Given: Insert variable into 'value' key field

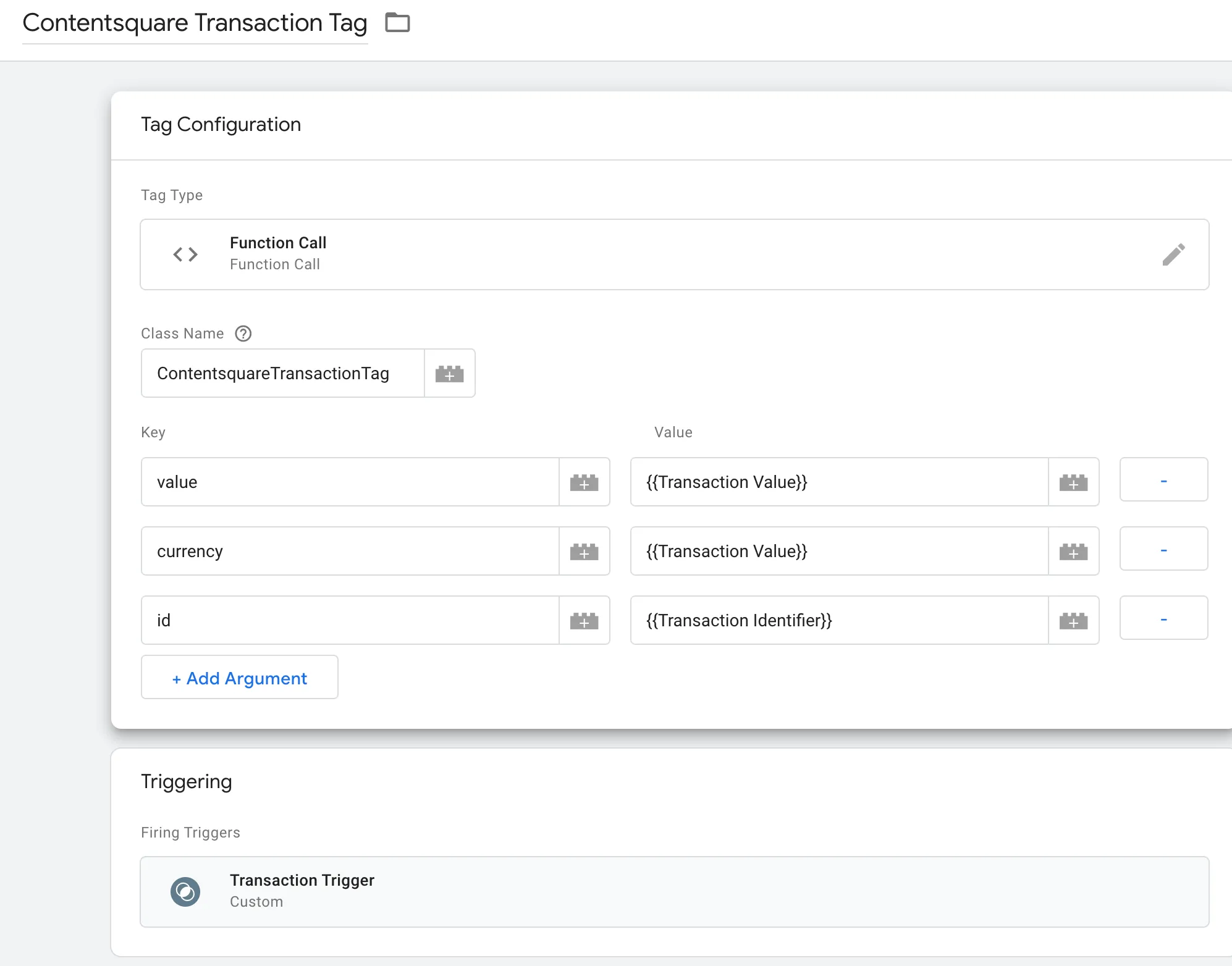Looking at the screenshot, I should pos(584,482).
